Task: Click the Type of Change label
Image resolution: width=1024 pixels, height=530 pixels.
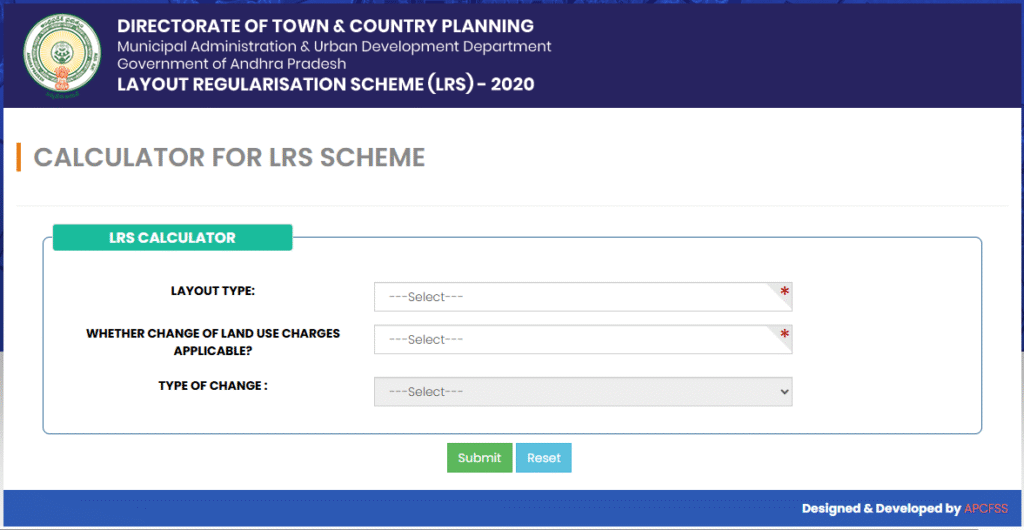Action: pos(213,385)
